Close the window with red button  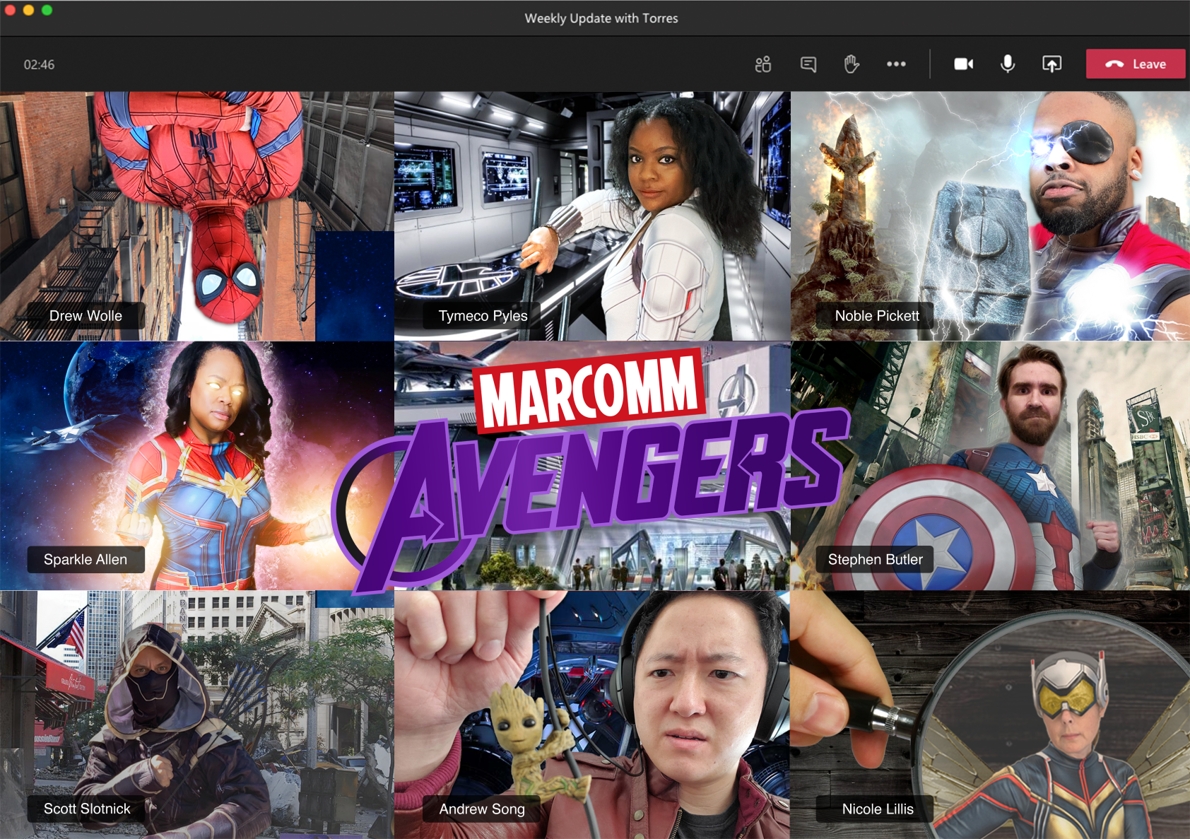(x=9, y=10)
